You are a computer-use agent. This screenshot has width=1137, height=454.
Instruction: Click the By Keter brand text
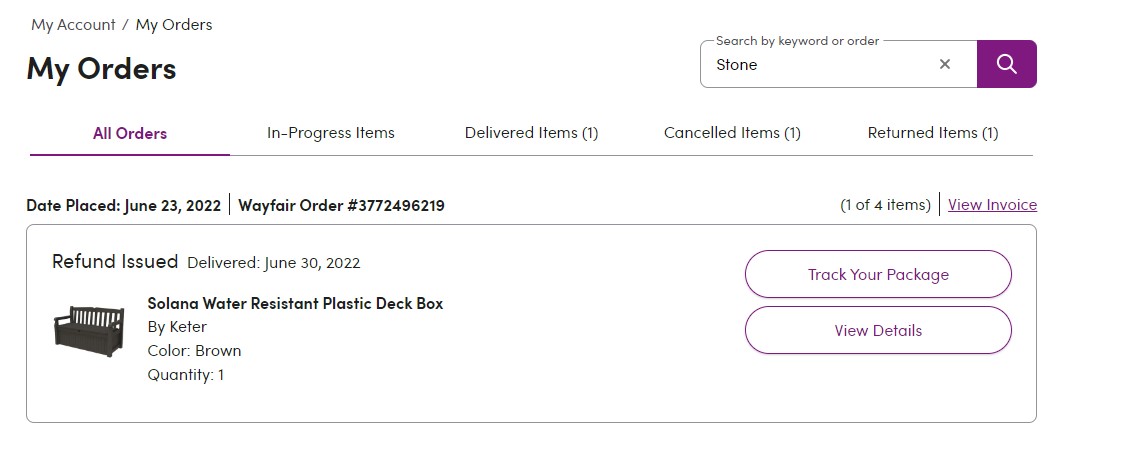[177, 327]
